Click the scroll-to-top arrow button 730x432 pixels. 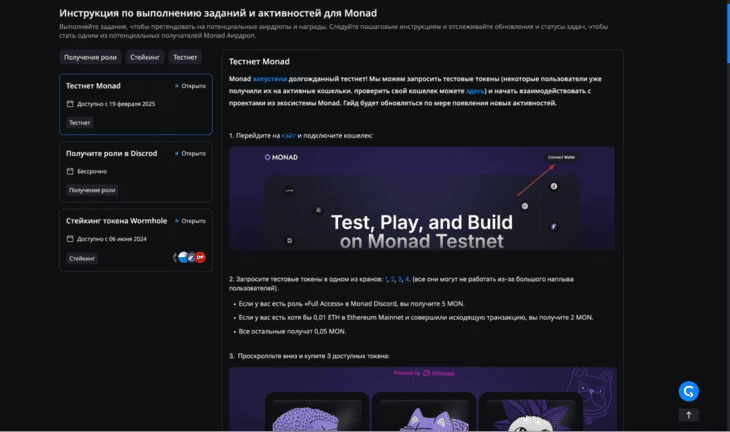tap(689, 415)
